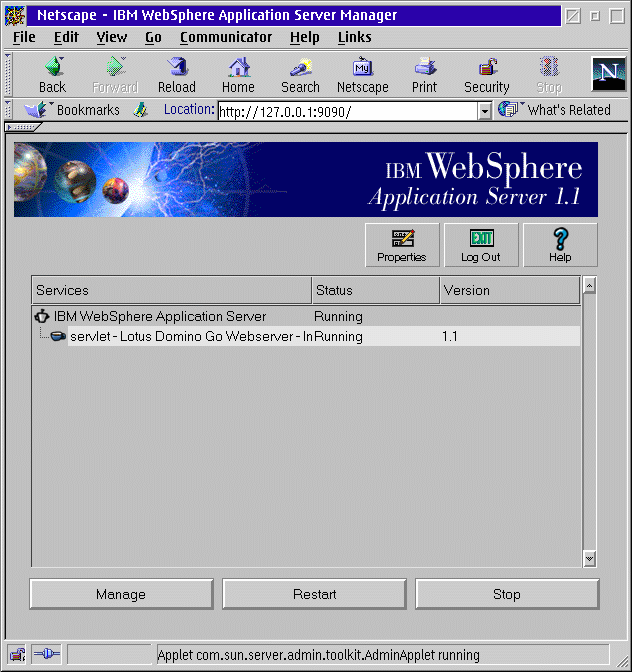Click the WebSphere Application Server tree icon
This screenshot has height=672, width=632.
[42, 316]
